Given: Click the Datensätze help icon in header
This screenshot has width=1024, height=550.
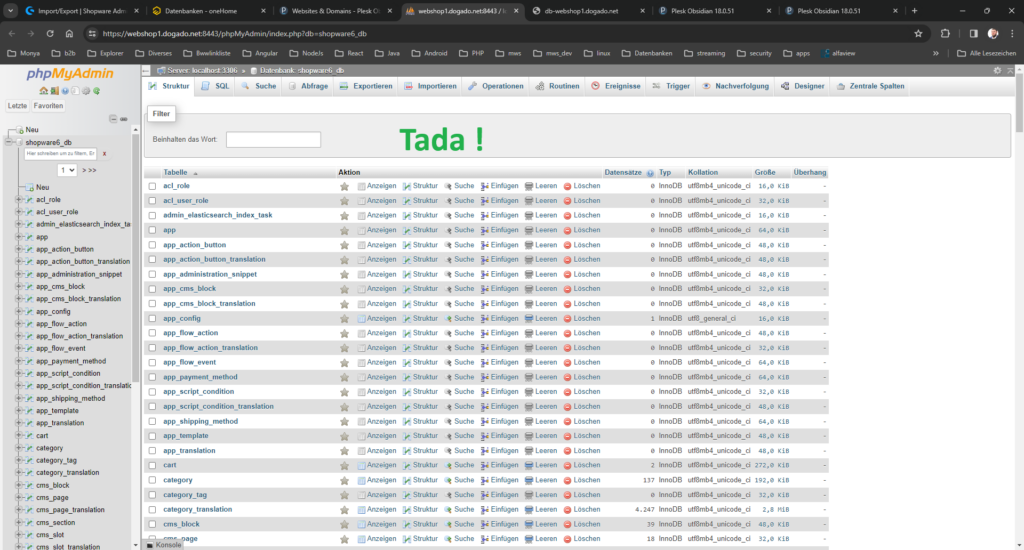Looking at the screenshot, I should [650, 173].
